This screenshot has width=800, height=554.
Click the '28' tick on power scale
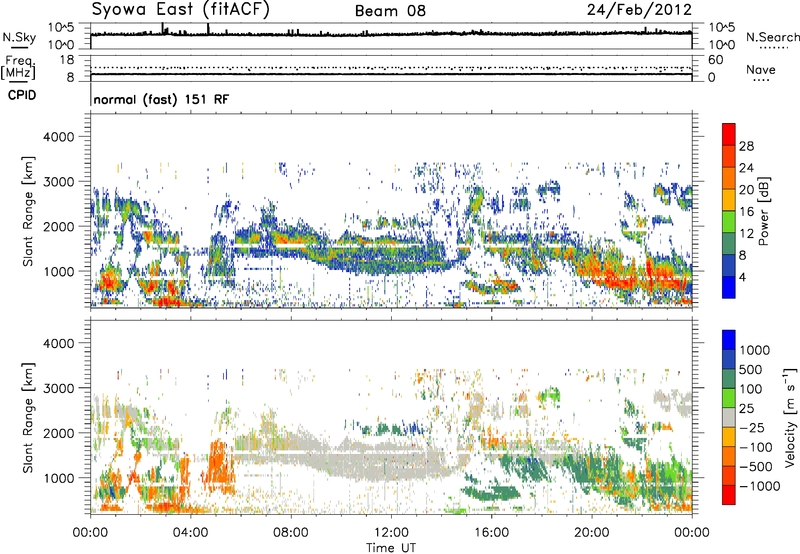746,146
